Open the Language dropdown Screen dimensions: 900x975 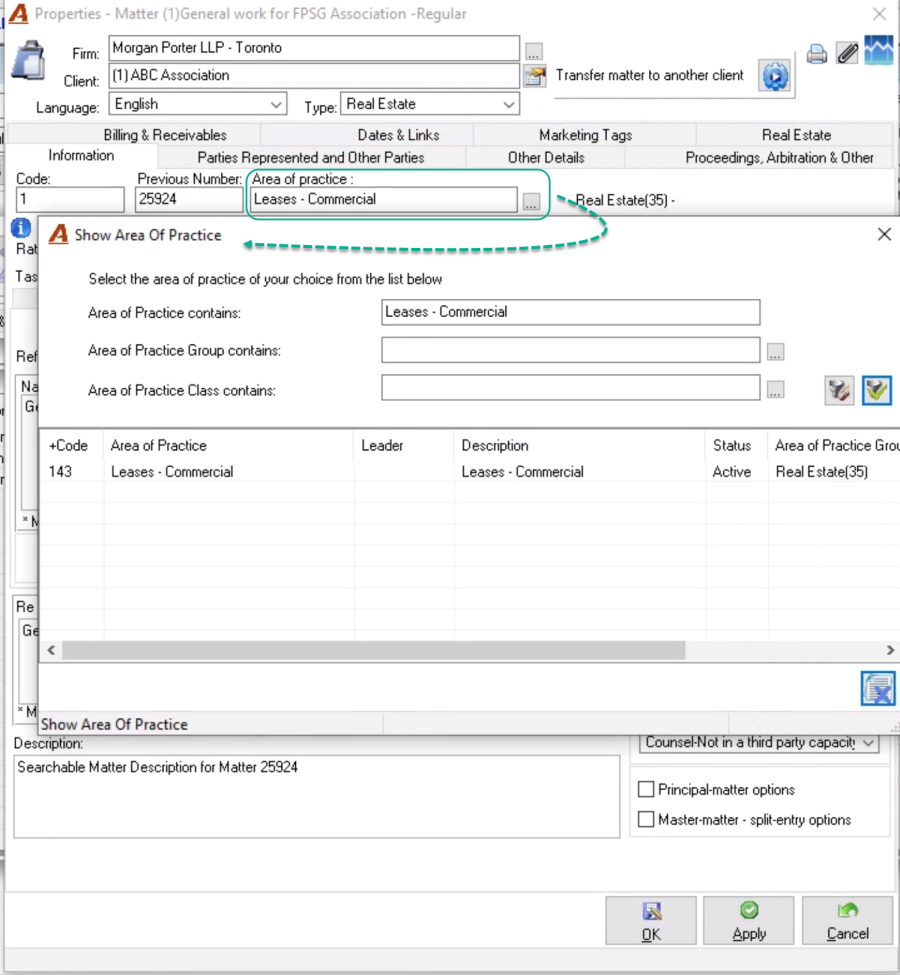click(x=198, y=104)
